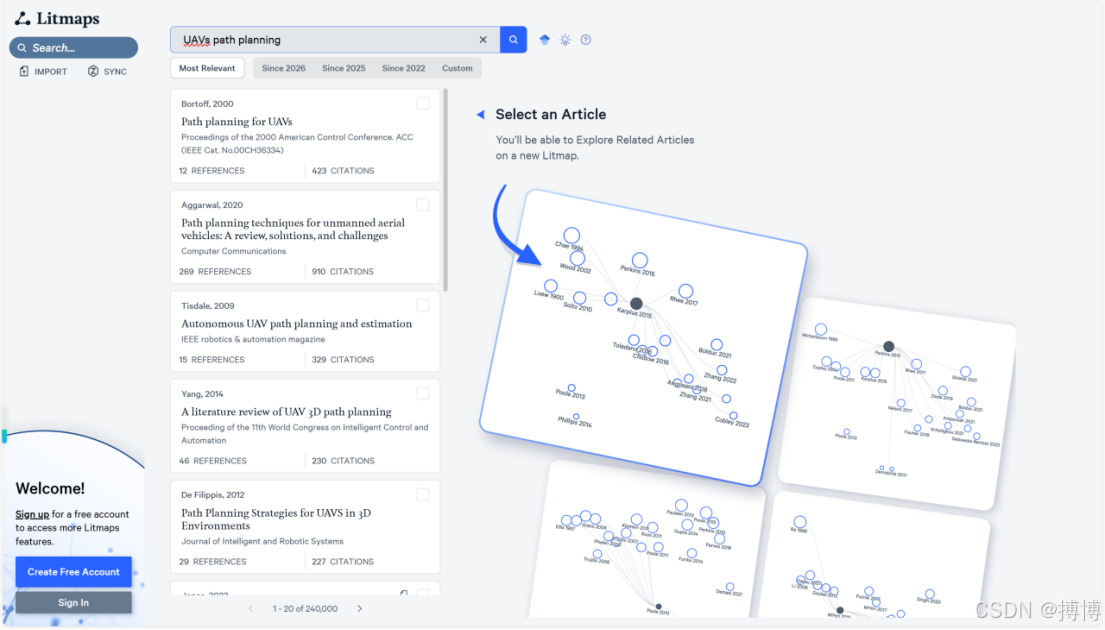Clear the search query with X
The height and width of the screenshot is (630, 1105).
tap(483, 39)
